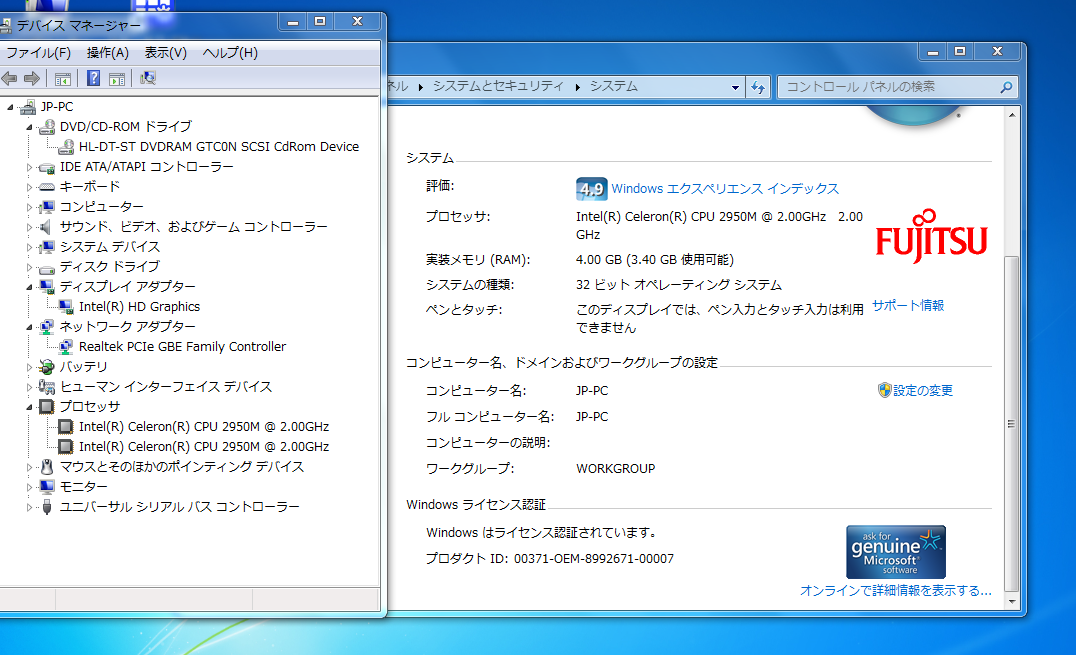Click the refresh button beside address bar
1076x655 pixels.
point(758,87)
